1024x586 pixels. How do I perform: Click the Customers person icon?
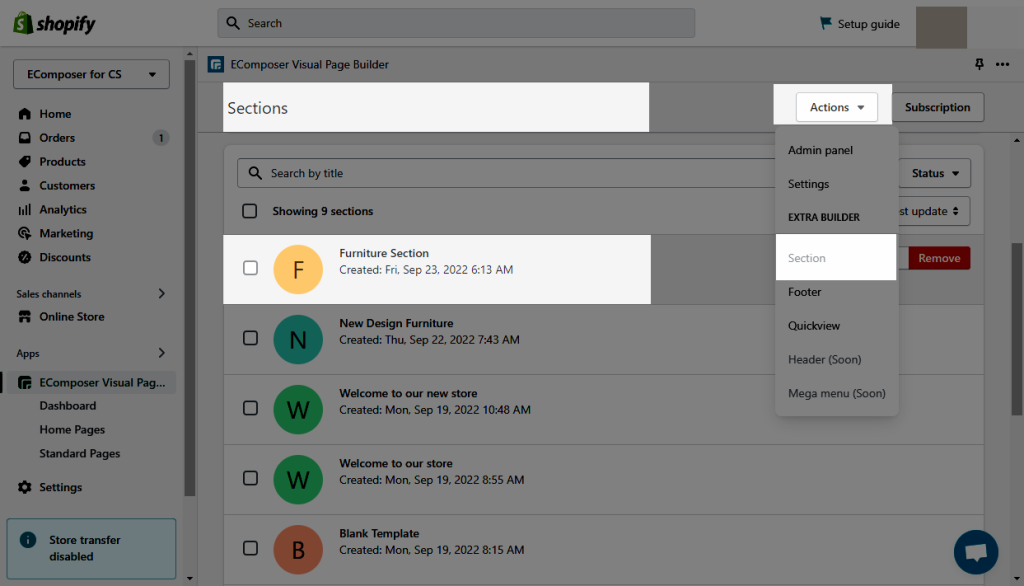(x=25, y=186)
